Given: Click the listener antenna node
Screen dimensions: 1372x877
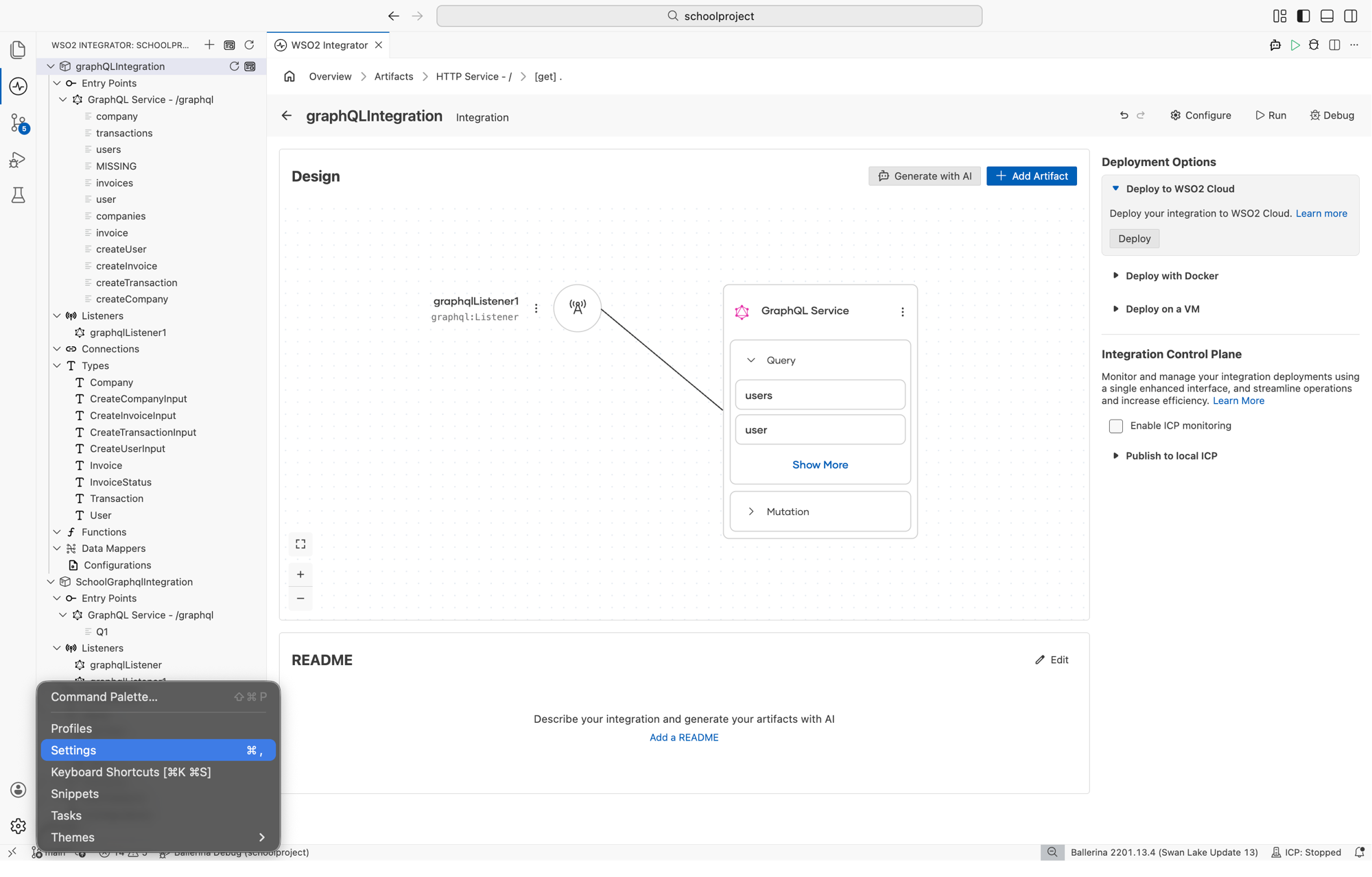Looking at the screenshot, I should click(578, 308).
